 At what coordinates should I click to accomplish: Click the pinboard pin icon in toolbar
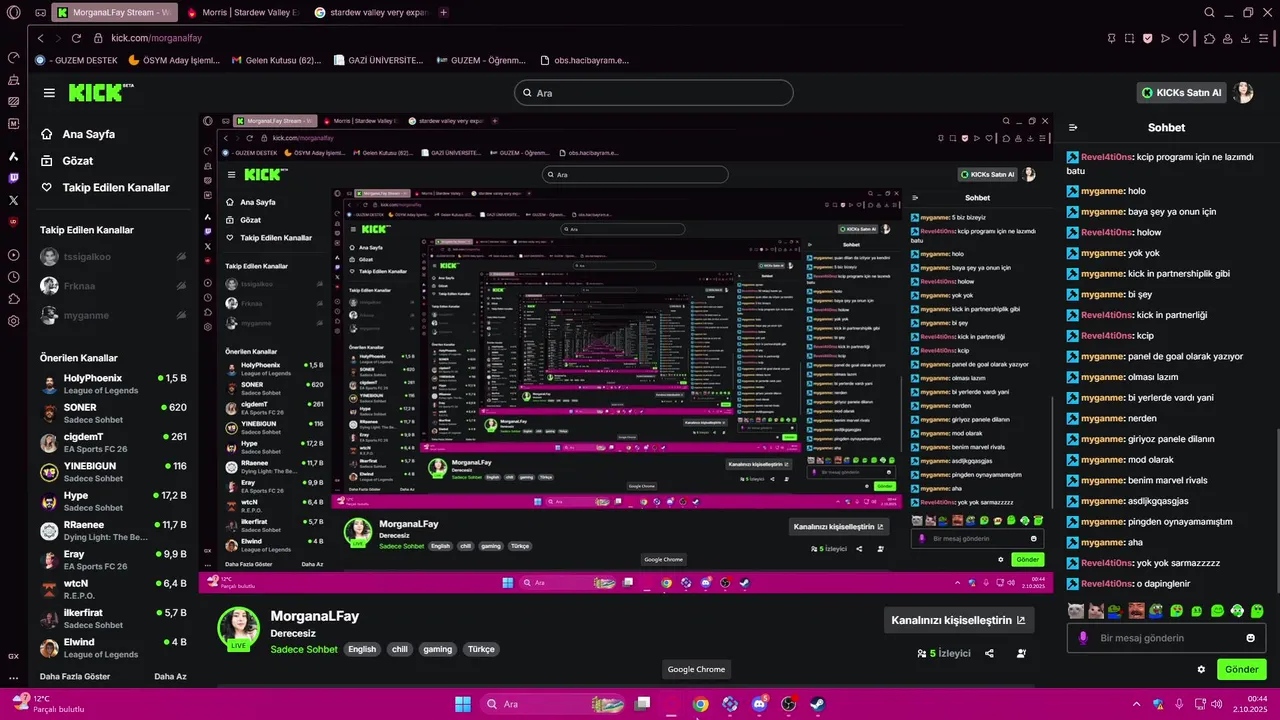[x=1111, y=38]
